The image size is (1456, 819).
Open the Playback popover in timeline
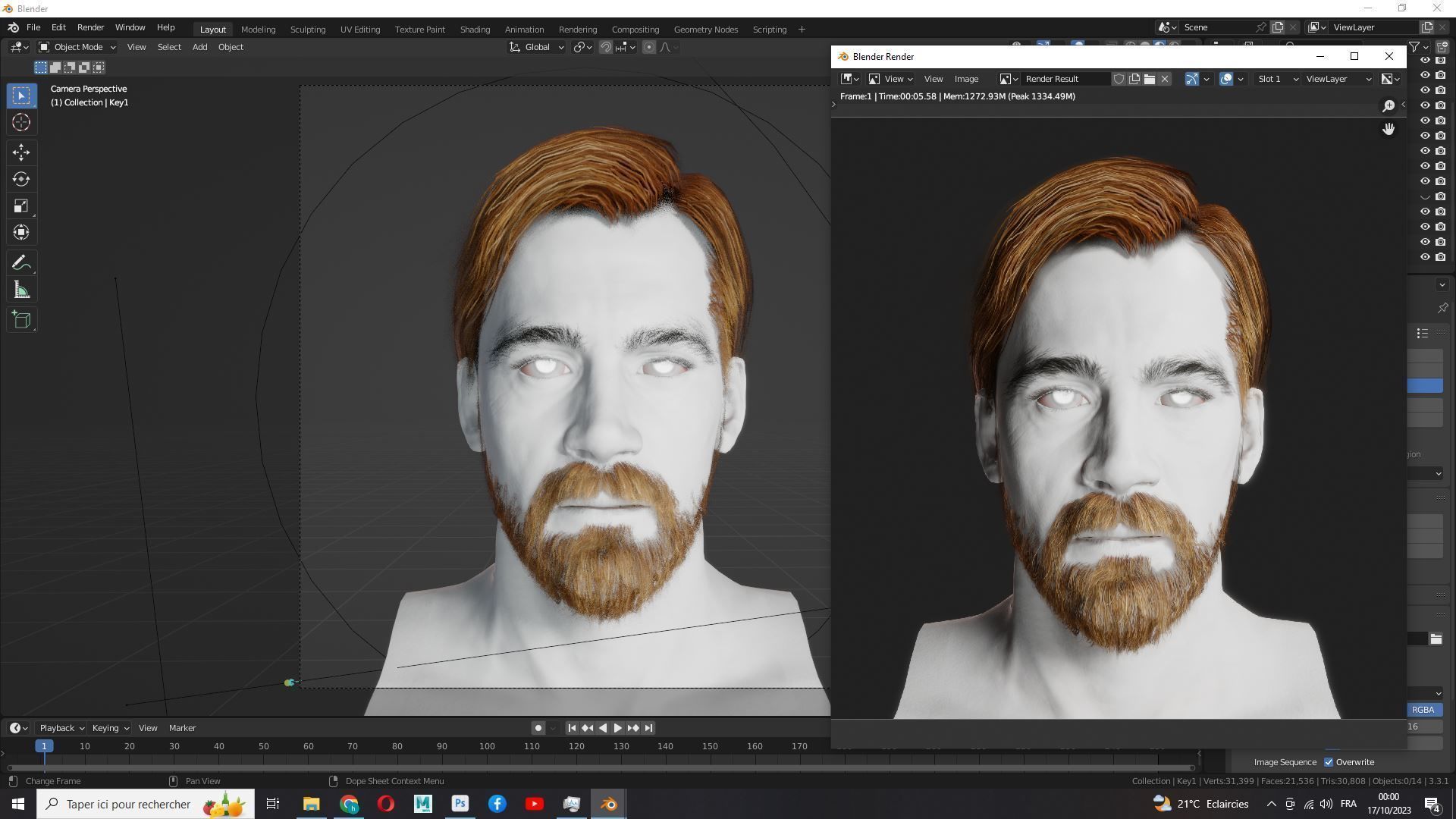click(61, 728)
